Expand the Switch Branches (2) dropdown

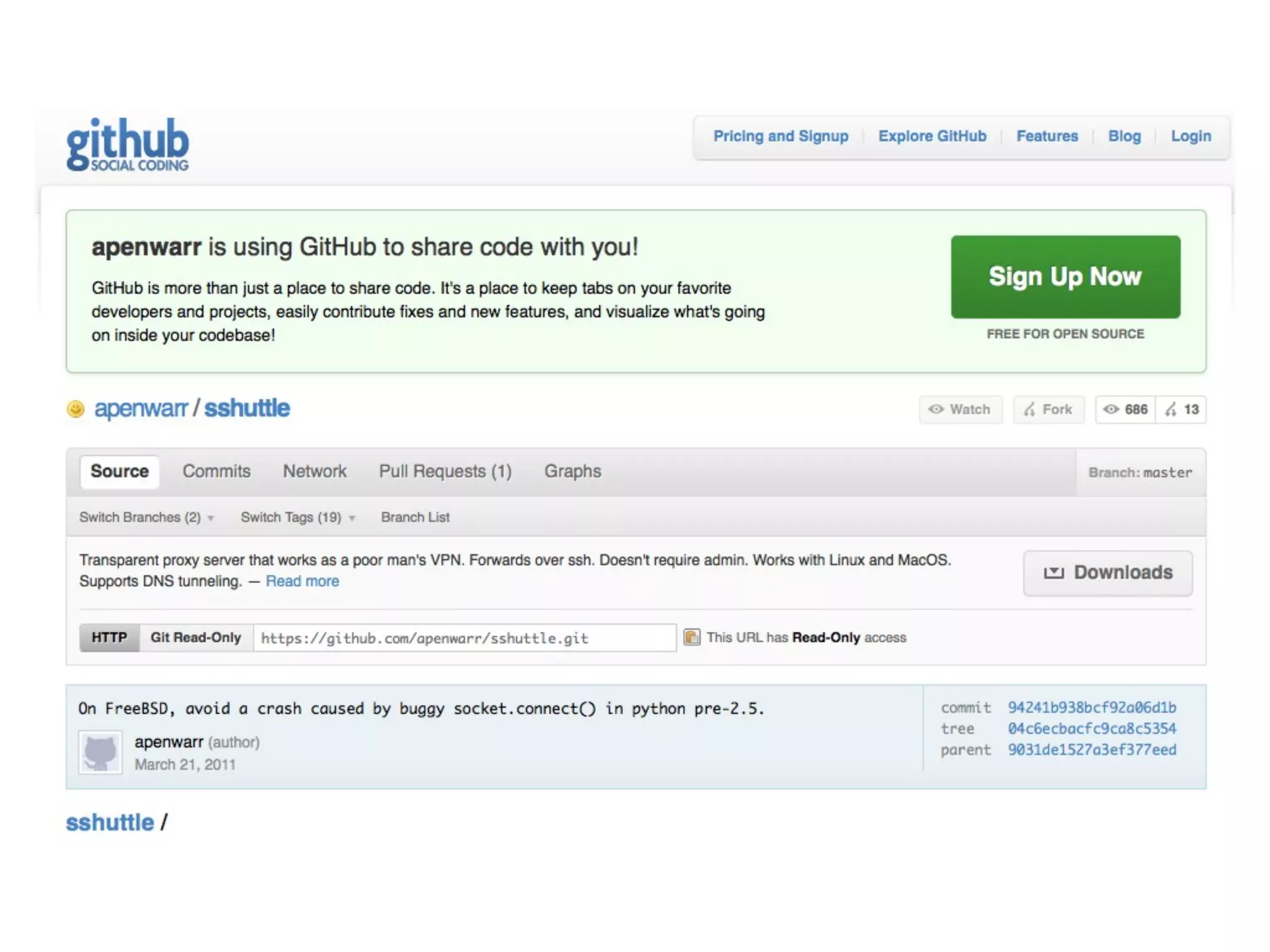coord(146,518)
